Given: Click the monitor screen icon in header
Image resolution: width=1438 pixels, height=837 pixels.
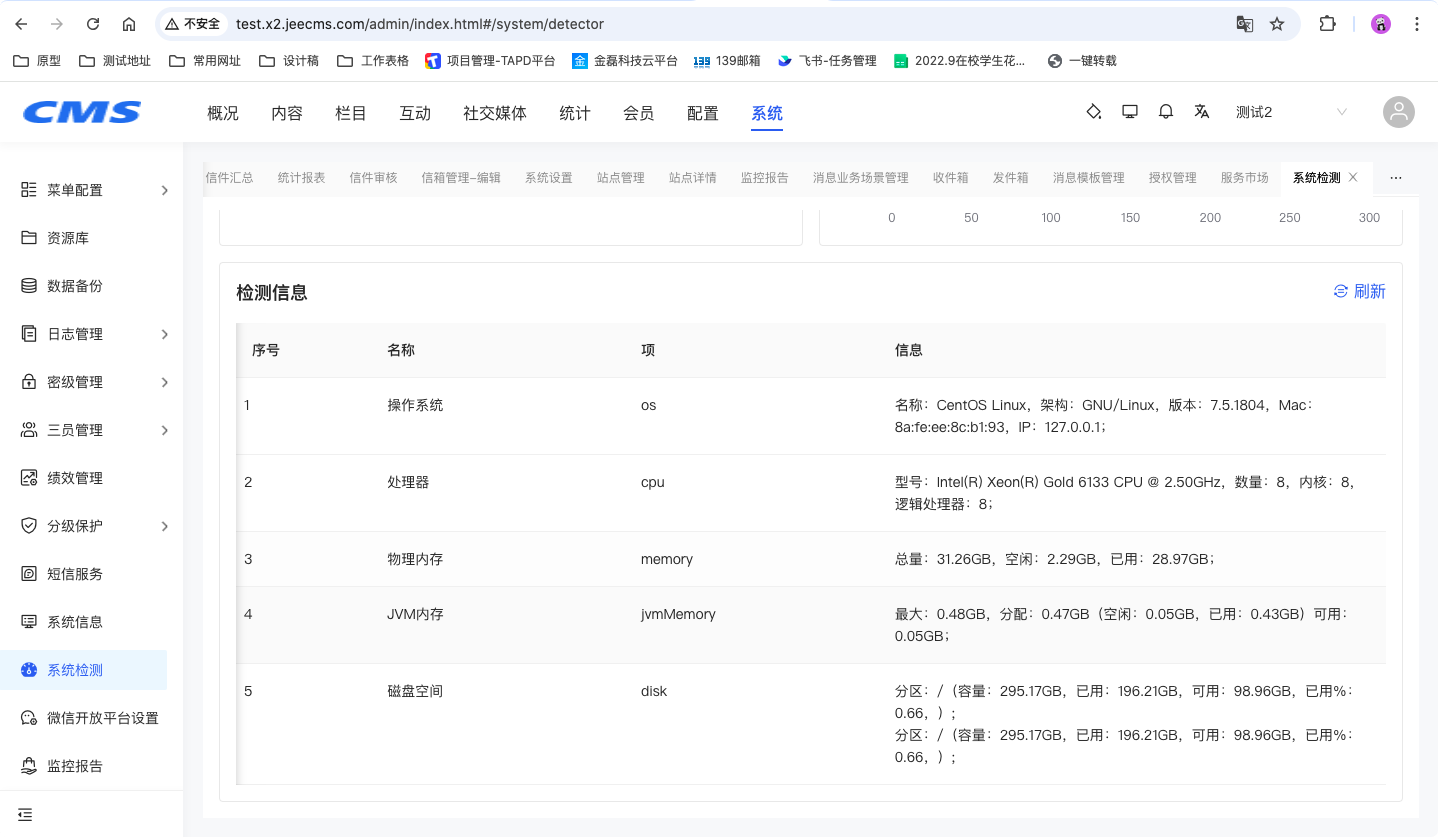Looking at the screenshot, I should pos(1130,112).
